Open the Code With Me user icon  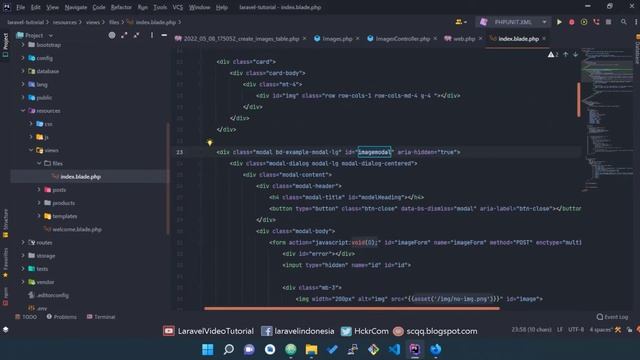tap(460, 22)
